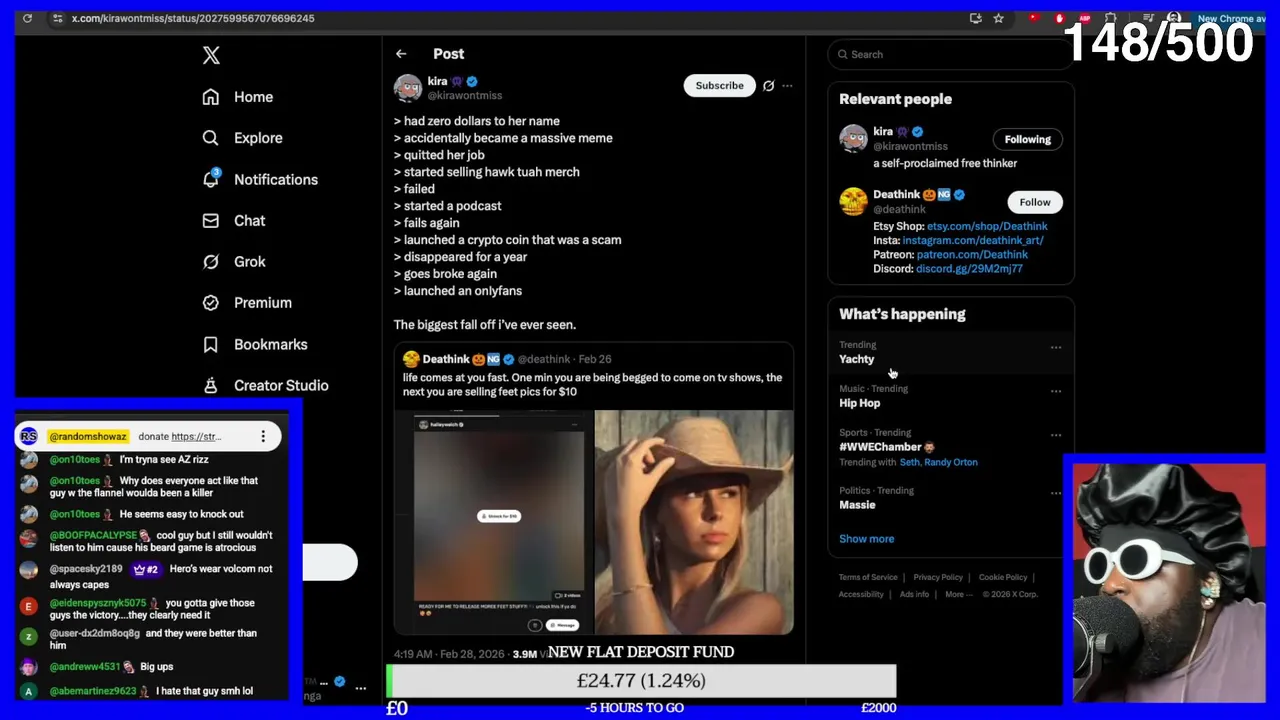The height and width of the screenshot is (720, 1280).
Task: Open the Hip Hop trending topic
Action: coord(860,403)
